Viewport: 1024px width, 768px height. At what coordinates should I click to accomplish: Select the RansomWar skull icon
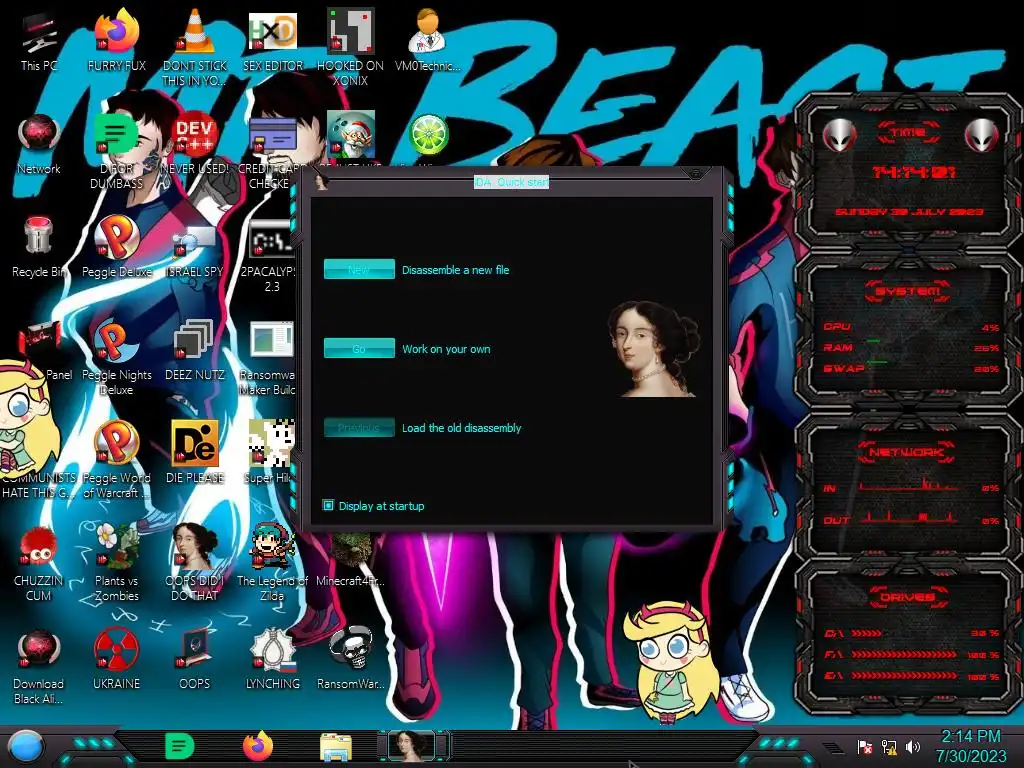[350, 660]
